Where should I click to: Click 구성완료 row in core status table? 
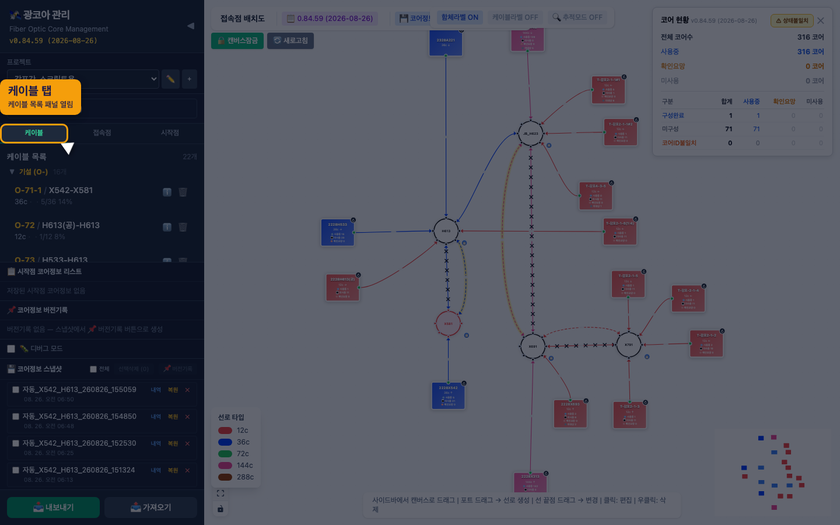click(x=742, y=116)
